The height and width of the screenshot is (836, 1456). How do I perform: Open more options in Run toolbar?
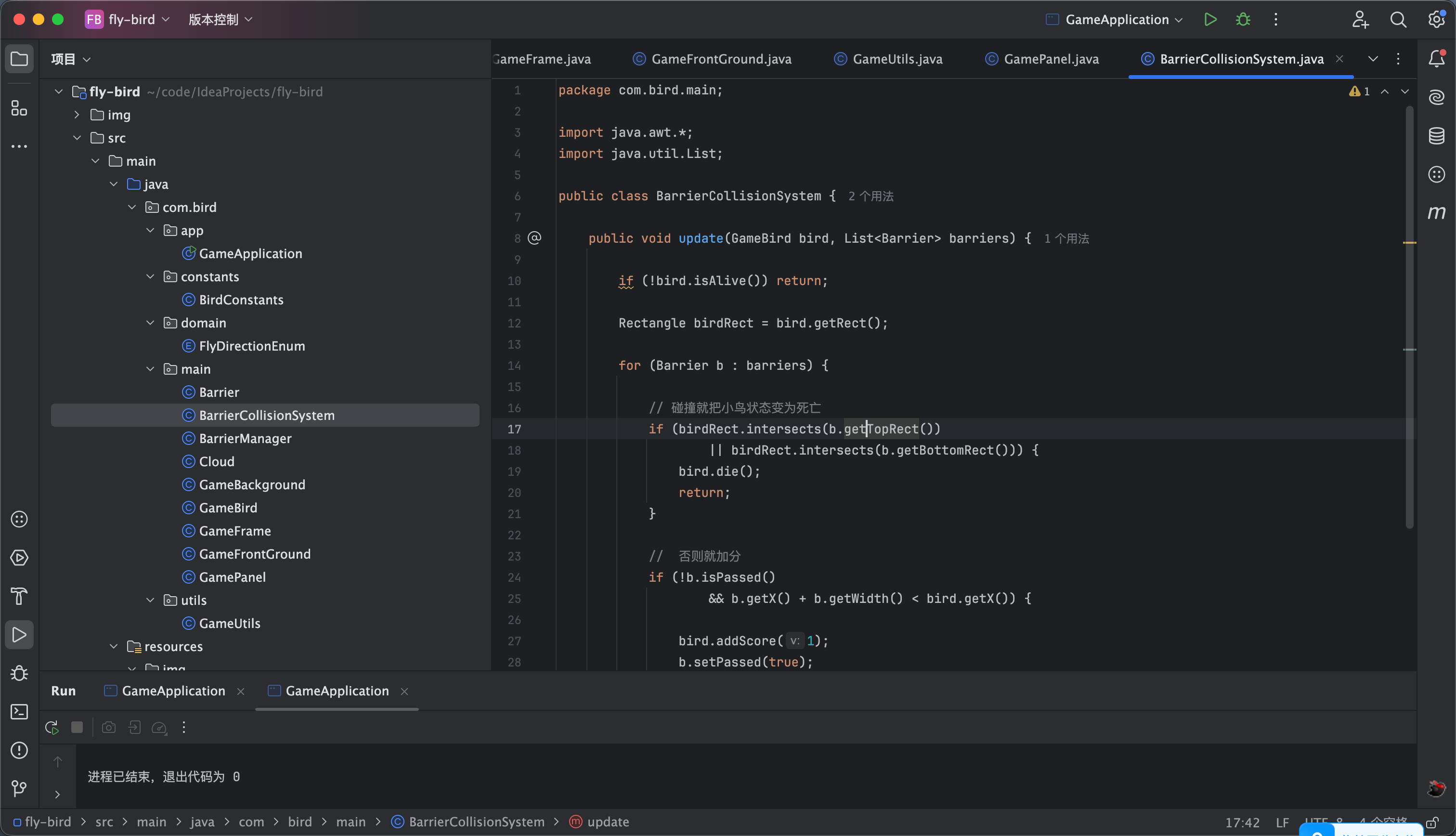pyautogui.click(x=183, y=728)
